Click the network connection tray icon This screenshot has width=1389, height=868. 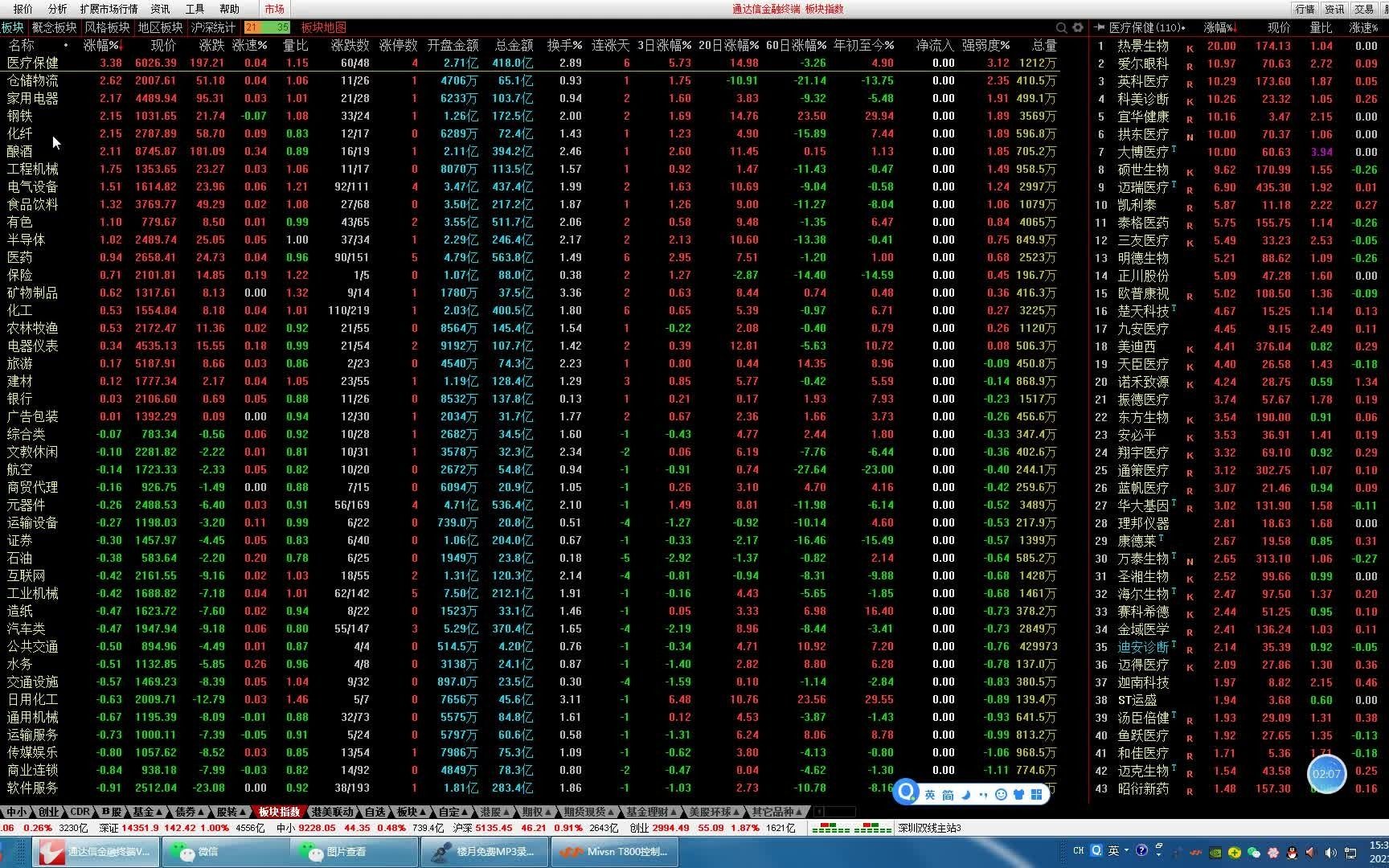point(1349,852)
